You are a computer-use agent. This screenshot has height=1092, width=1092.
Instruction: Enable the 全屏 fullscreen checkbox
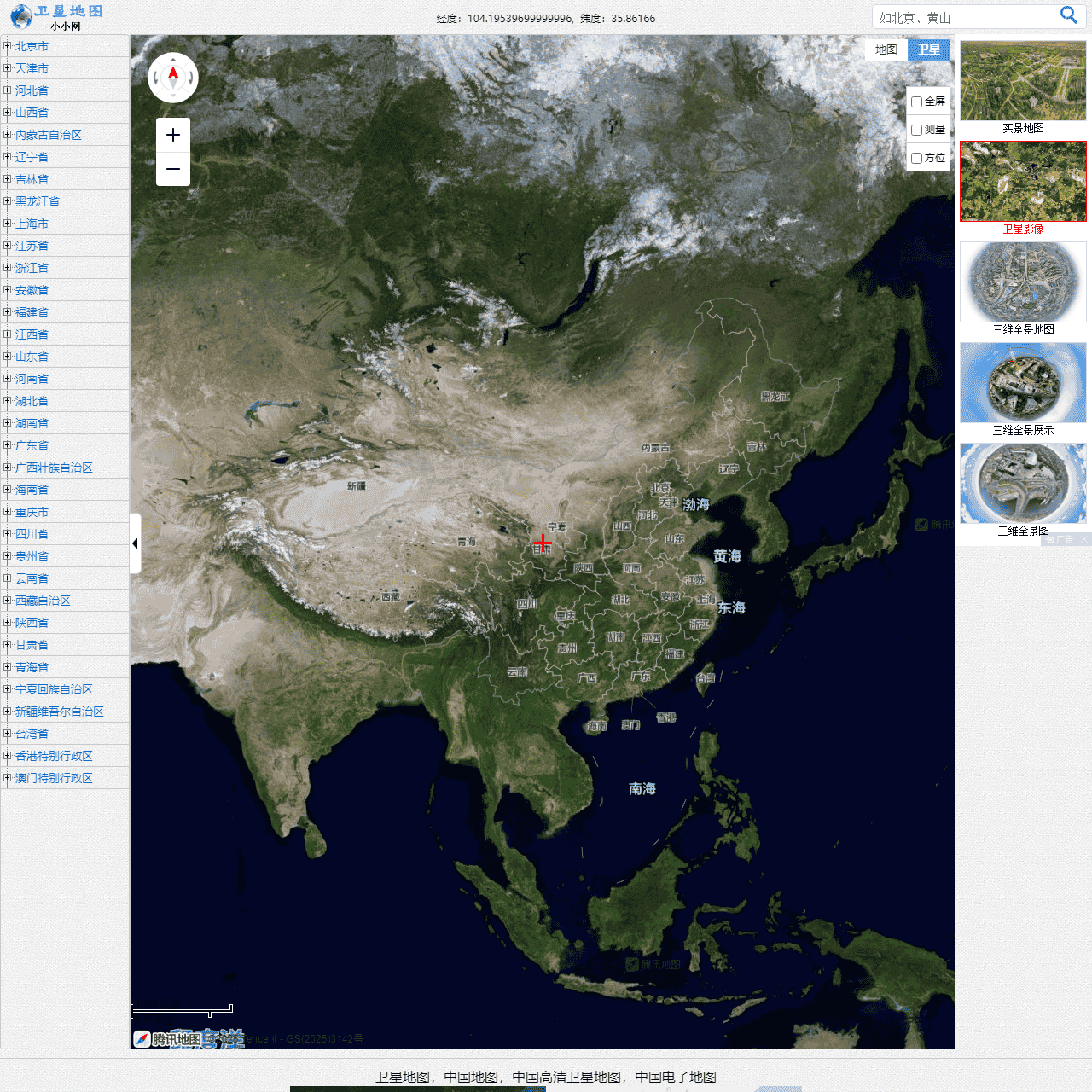pyautogui.click(x=916, y=102)
